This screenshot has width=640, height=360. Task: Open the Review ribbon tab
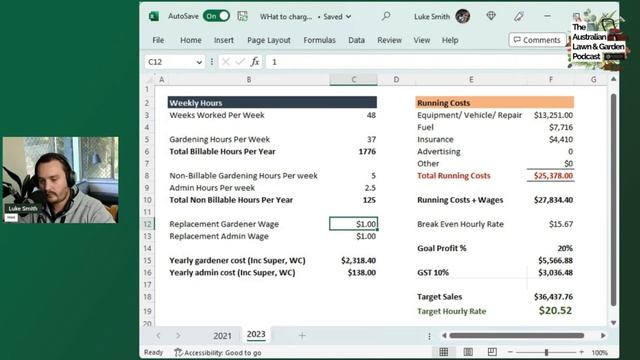(389, 40)
